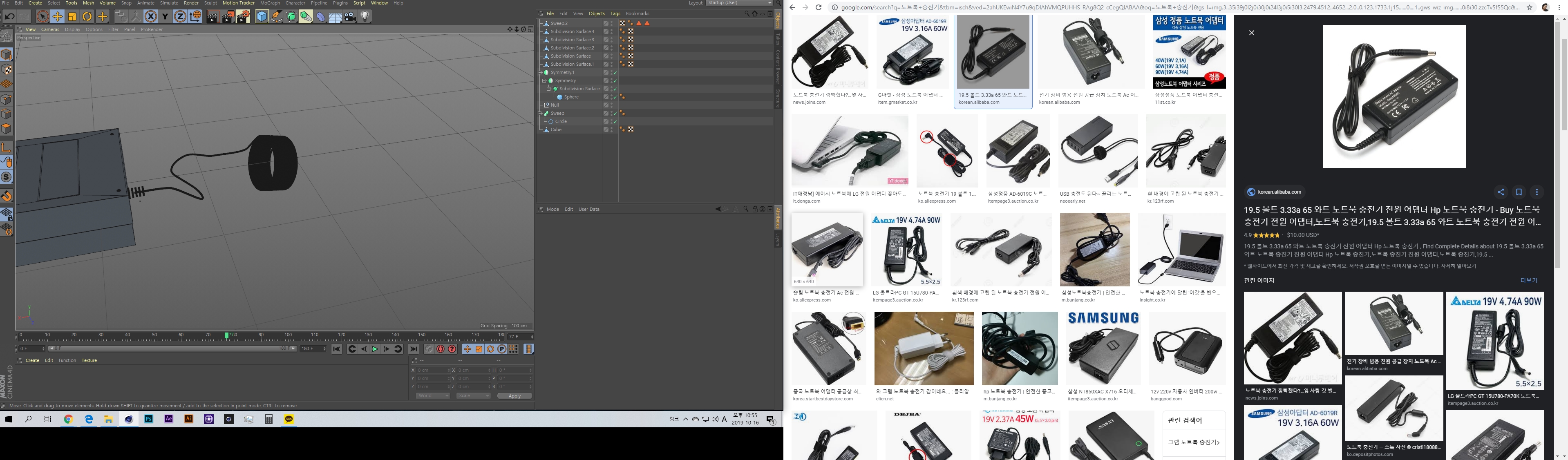Click the timeline preview range slider bar
Image resolution: width=1568 pixels, height=460 pixels.
click(x=172, y=348)
